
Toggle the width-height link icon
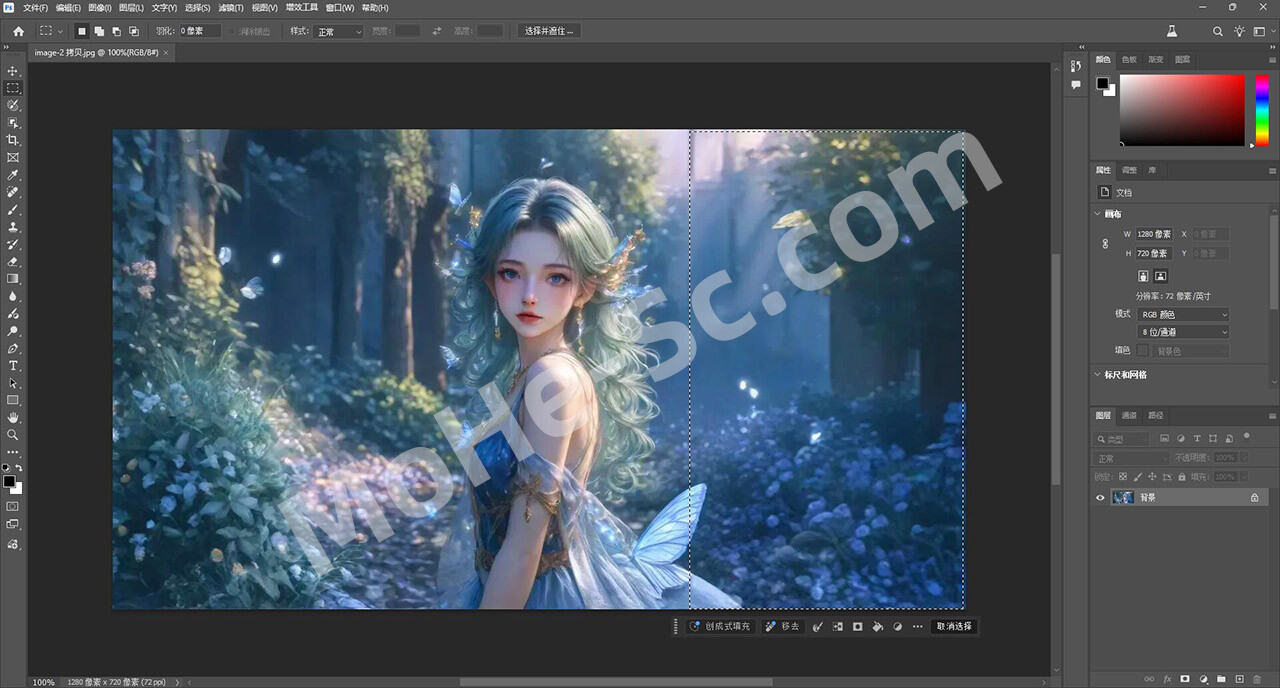point(1105,244)
